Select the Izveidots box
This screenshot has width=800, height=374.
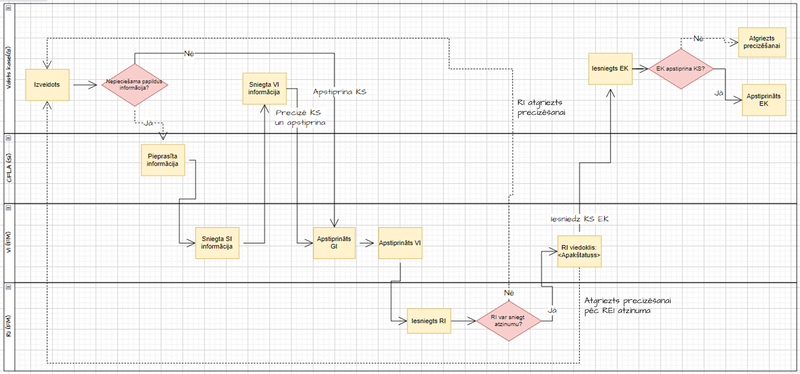[47, 85]
